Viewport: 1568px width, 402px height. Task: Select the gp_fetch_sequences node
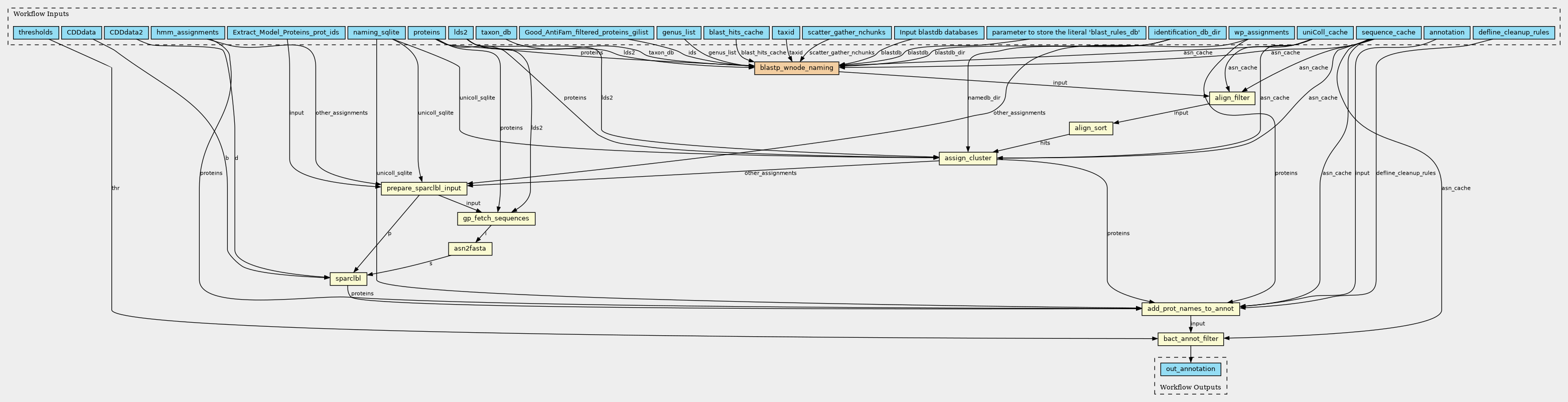coord(495,219)
